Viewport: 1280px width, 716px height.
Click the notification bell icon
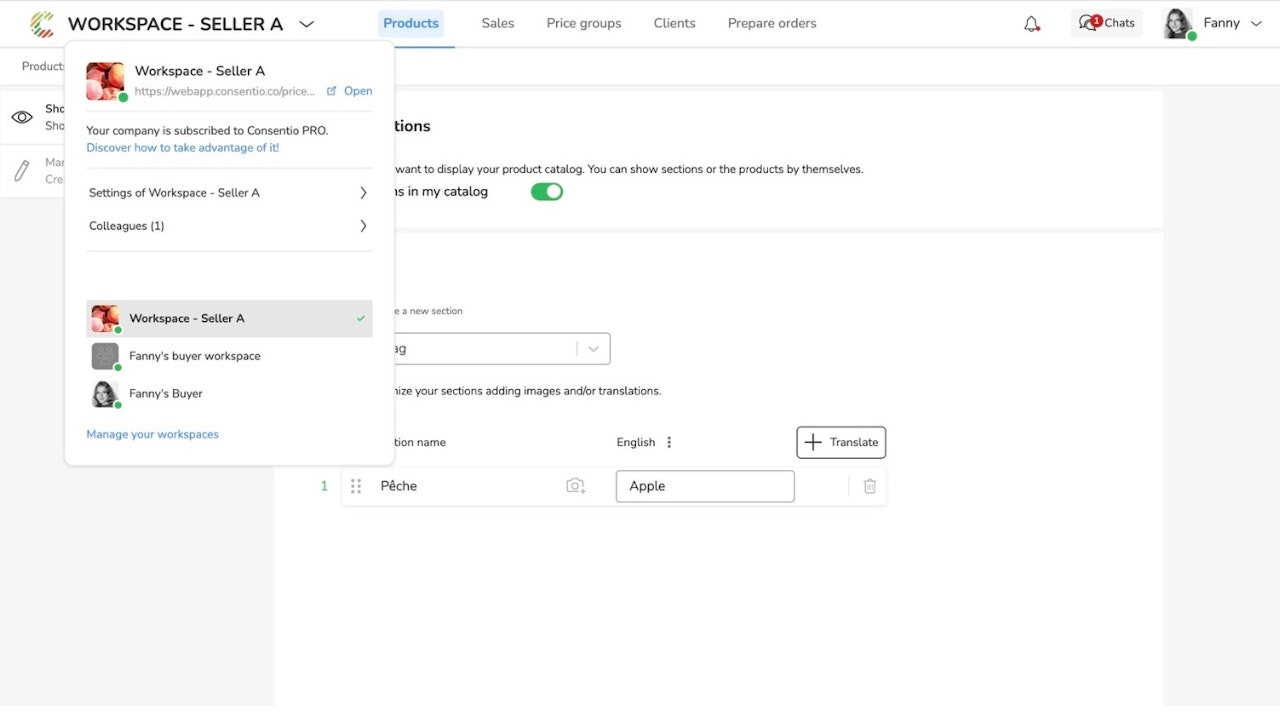tap(1031, 24)
